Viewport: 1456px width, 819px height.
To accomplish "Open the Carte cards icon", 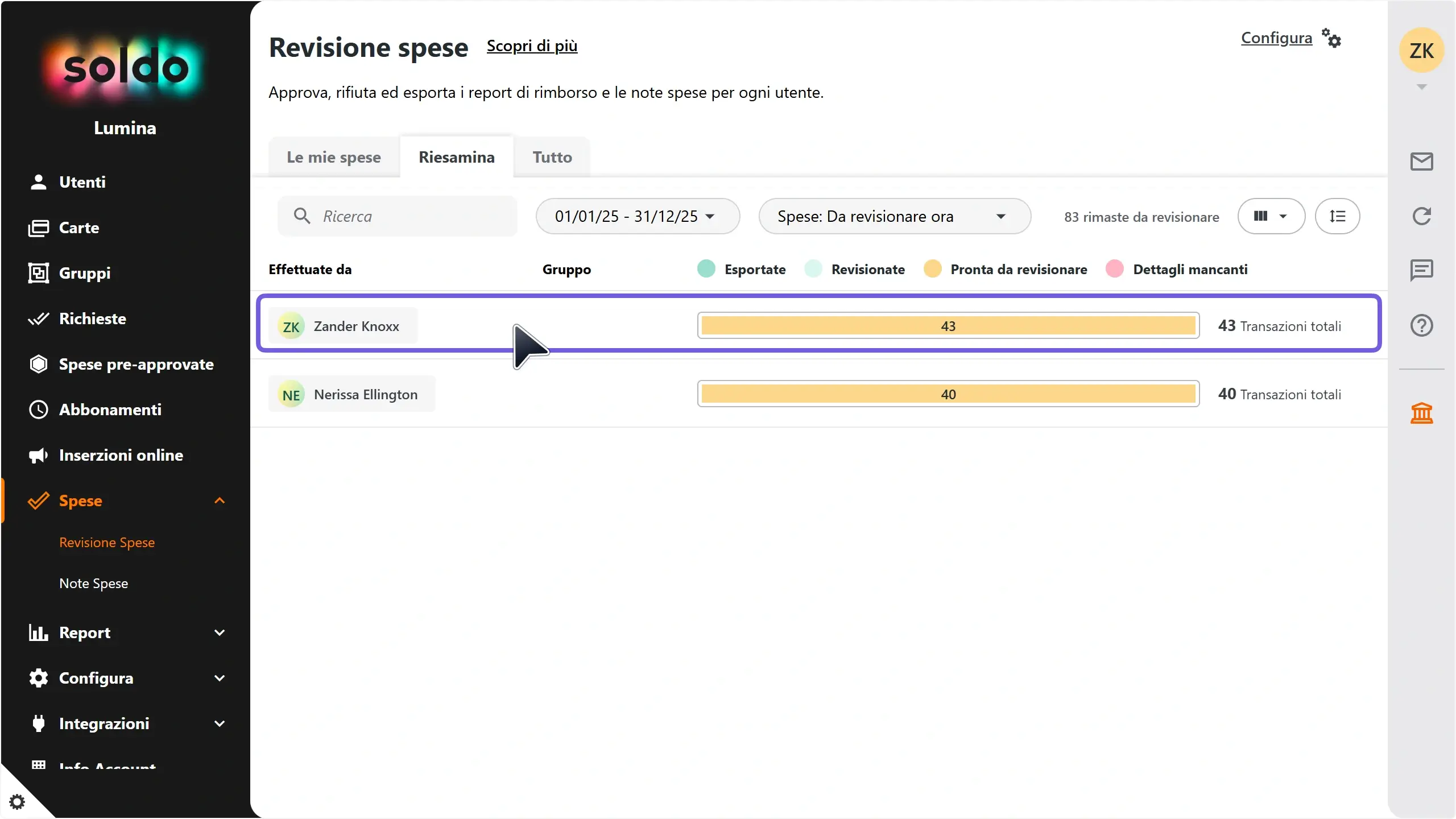I will (x=38, y=227).
